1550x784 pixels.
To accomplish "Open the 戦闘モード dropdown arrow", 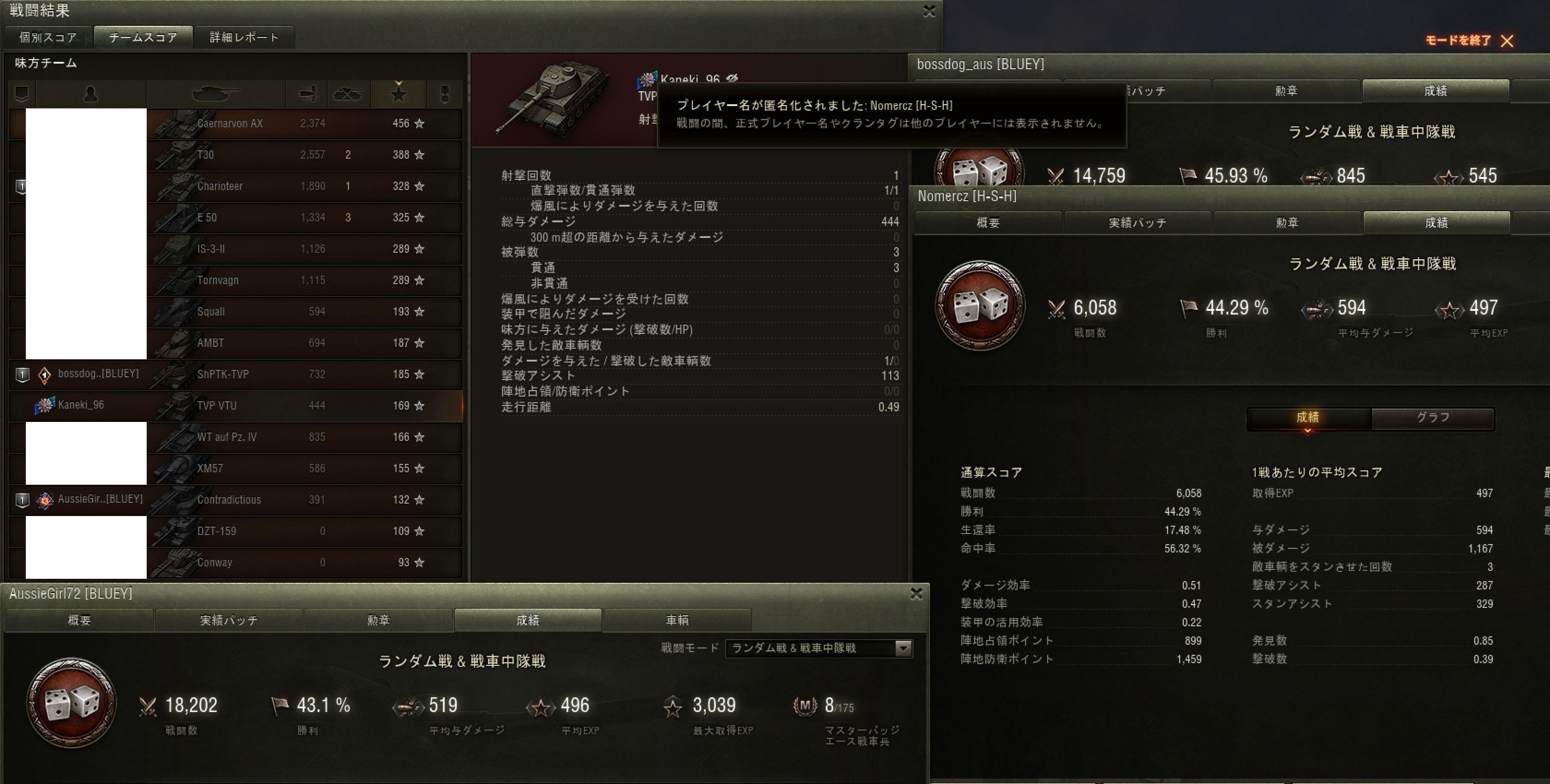I will tap(903, 648).
